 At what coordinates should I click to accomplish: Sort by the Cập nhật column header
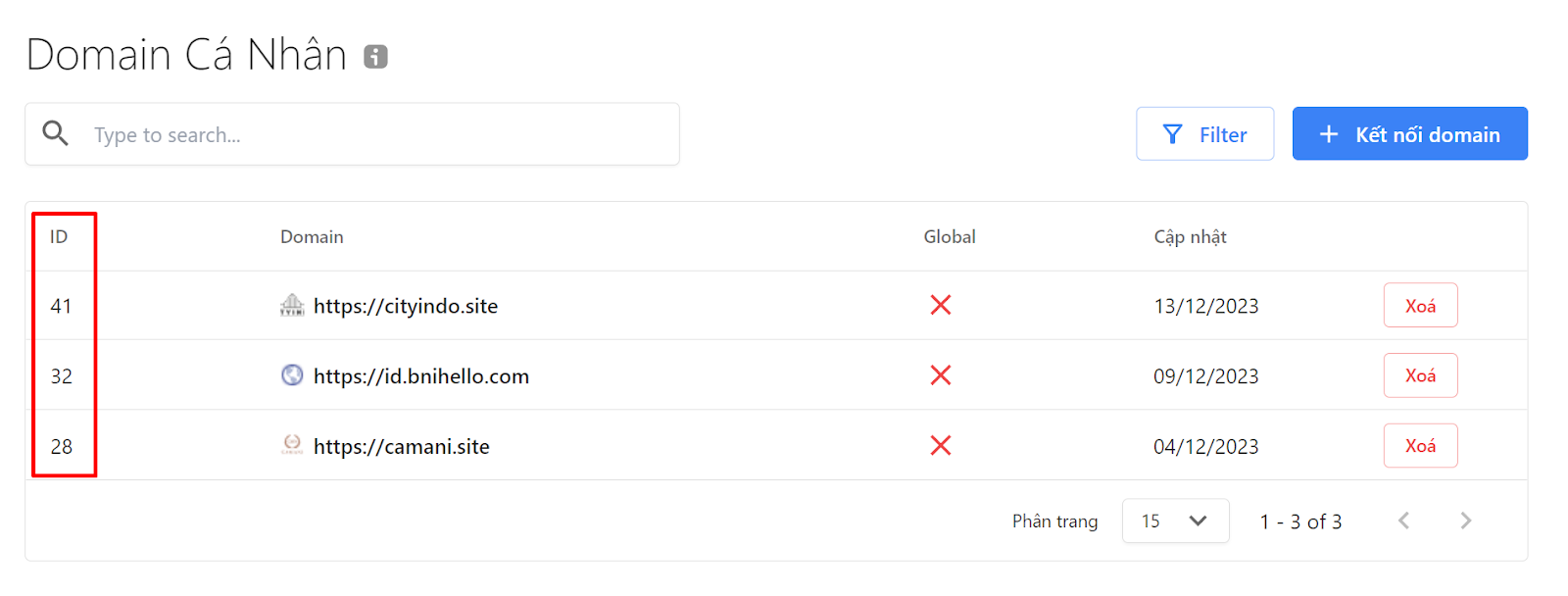tap(1190, 236)
